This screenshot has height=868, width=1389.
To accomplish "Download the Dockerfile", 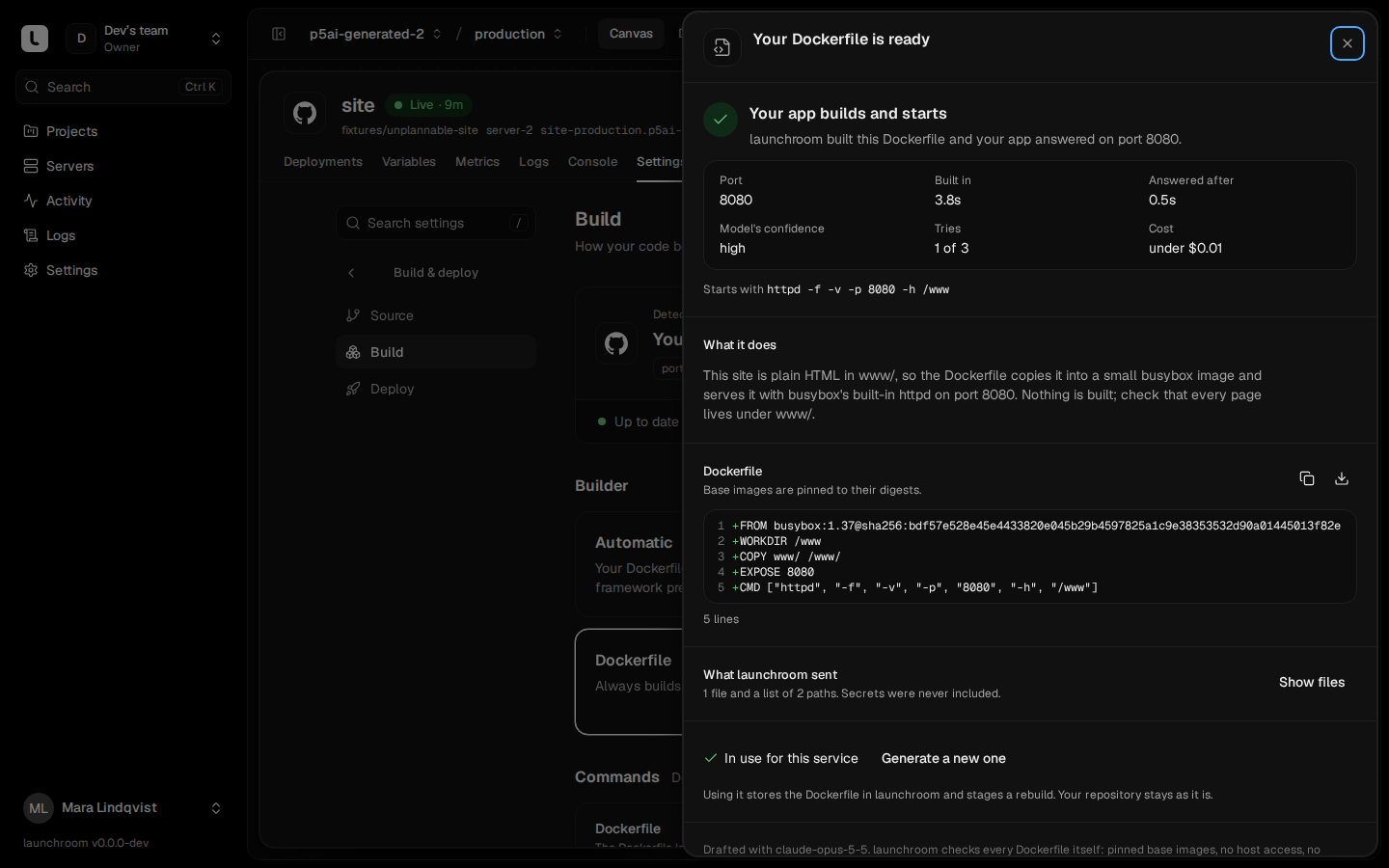I will pos(1342,478).
